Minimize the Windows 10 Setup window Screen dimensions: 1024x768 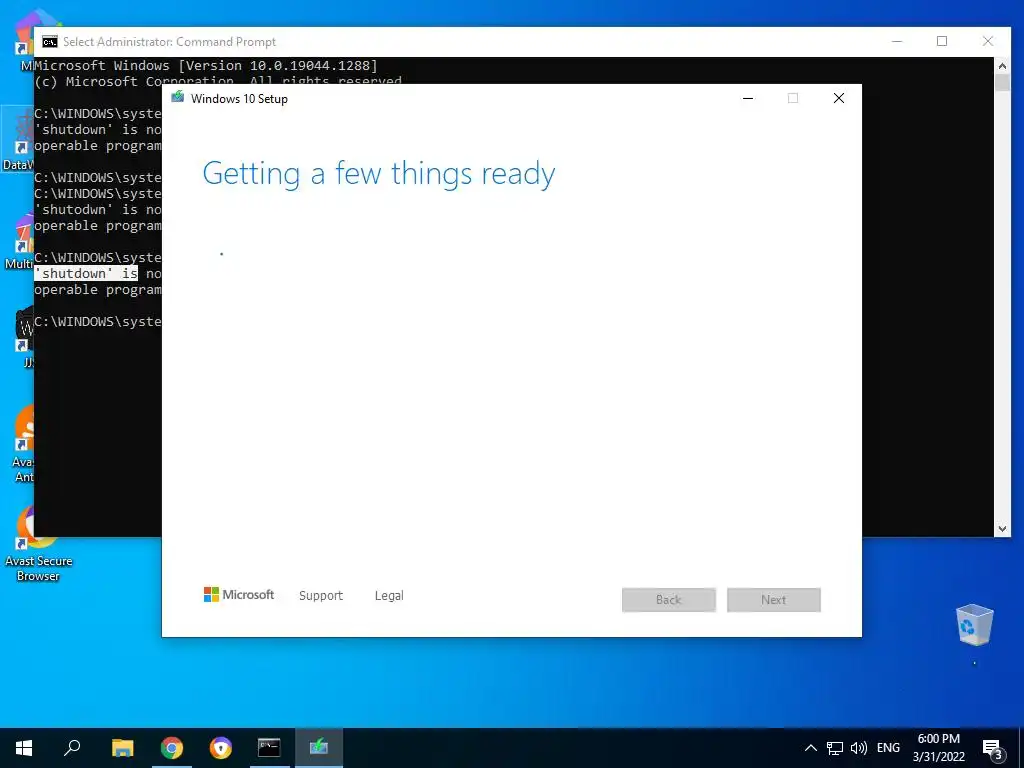[748, 99]
